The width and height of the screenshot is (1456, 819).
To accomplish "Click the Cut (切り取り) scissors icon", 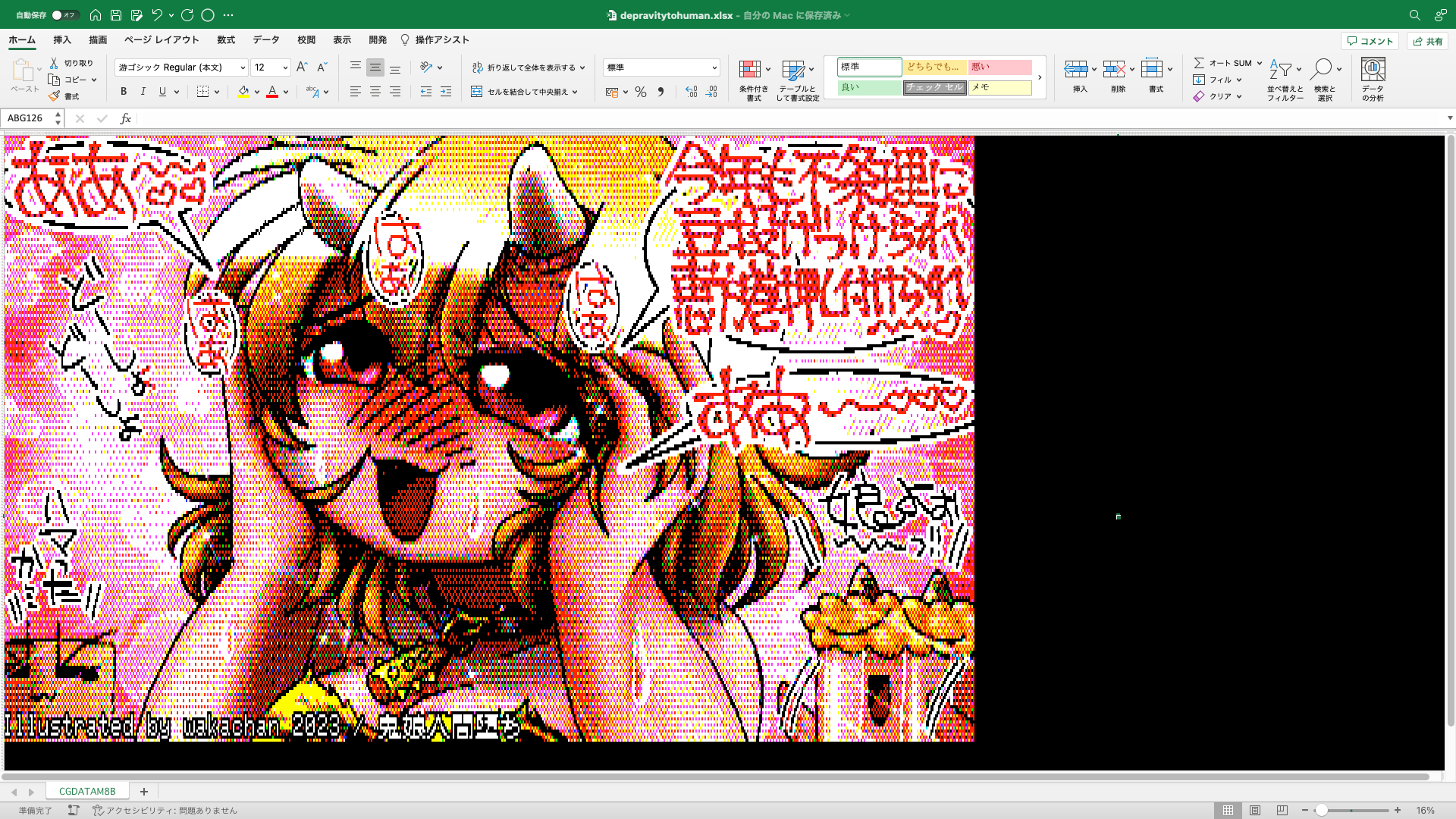I will [54, 63].
